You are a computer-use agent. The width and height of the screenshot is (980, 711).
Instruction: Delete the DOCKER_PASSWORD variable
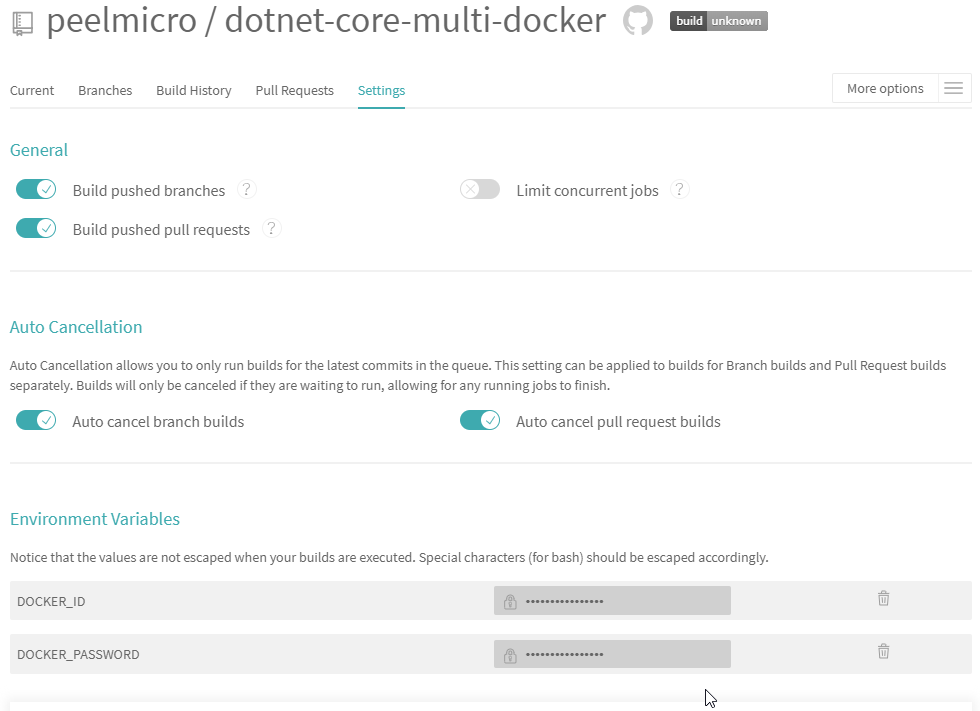coord(883,652)
